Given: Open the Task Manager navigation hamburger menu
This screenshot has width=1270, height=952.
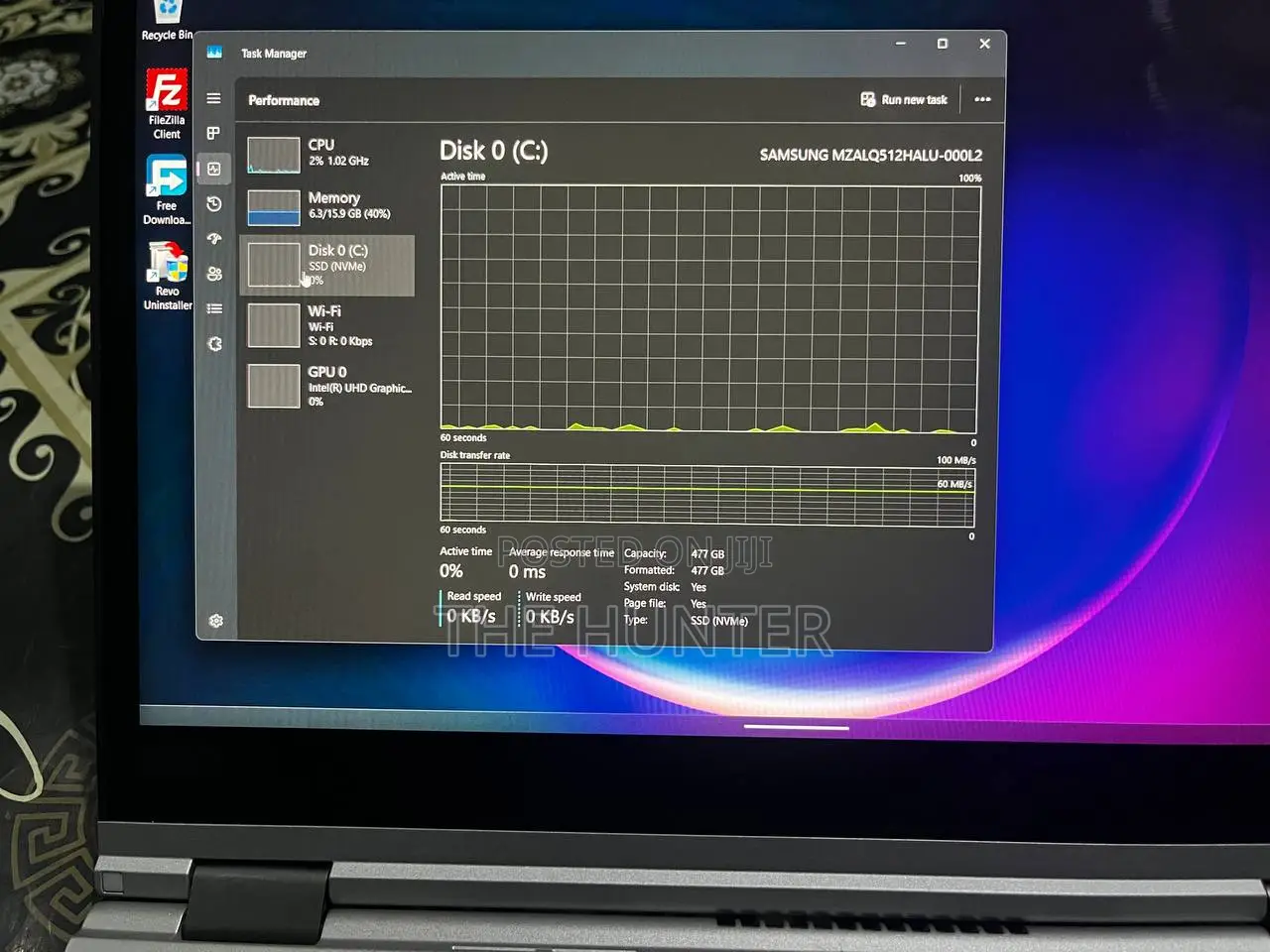Looking at the screenshot, I should pyautogui.click(x=213, y=98).
